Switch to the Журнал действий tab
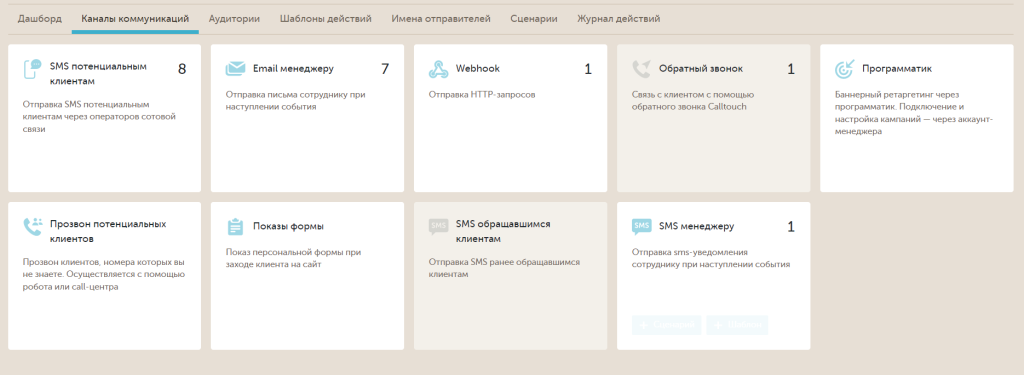Screen dimensions: 1024x375 [x=618, y=19]
